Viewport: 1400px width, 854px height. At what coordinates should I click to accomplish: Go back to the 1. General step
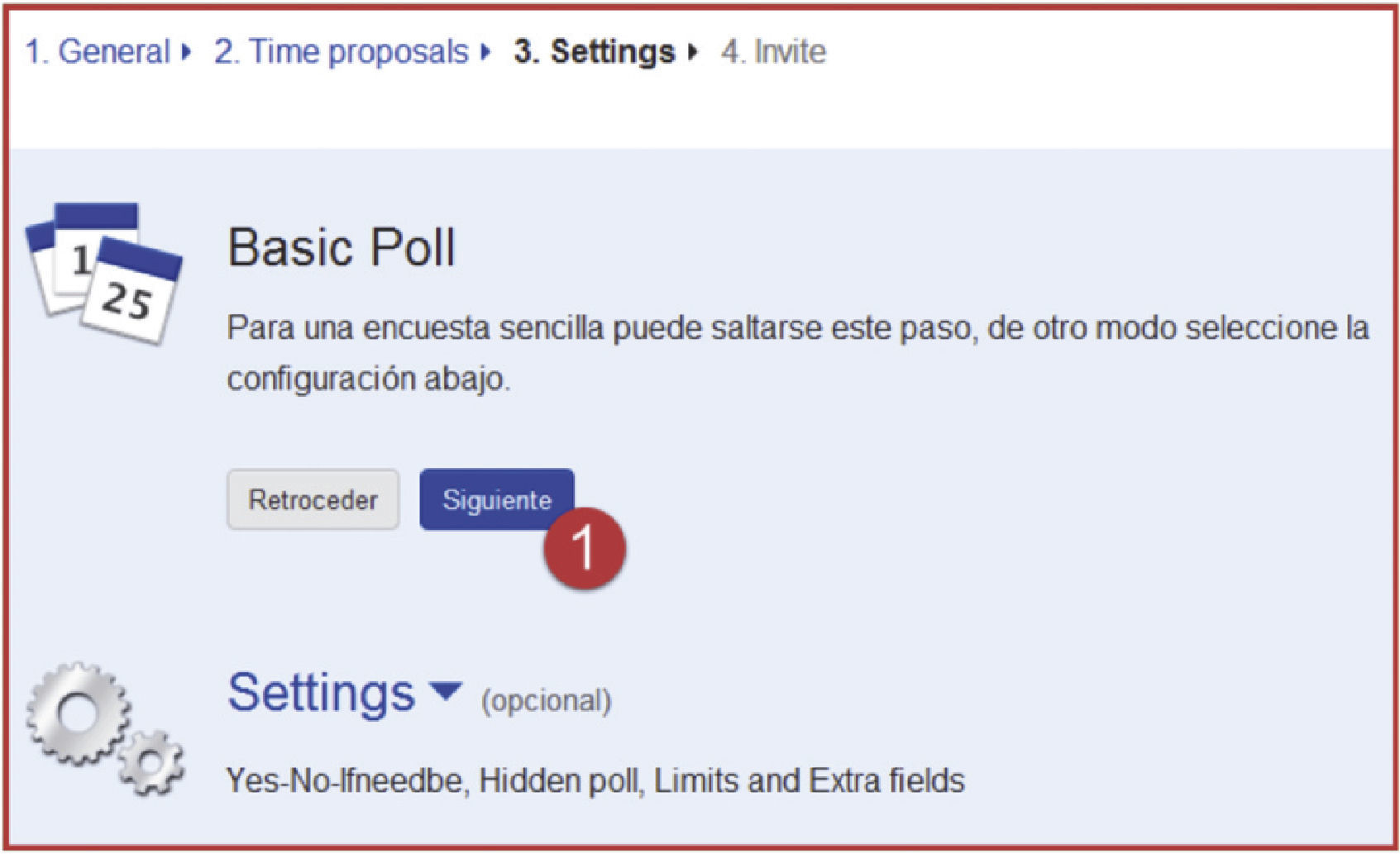pos(97,52)
